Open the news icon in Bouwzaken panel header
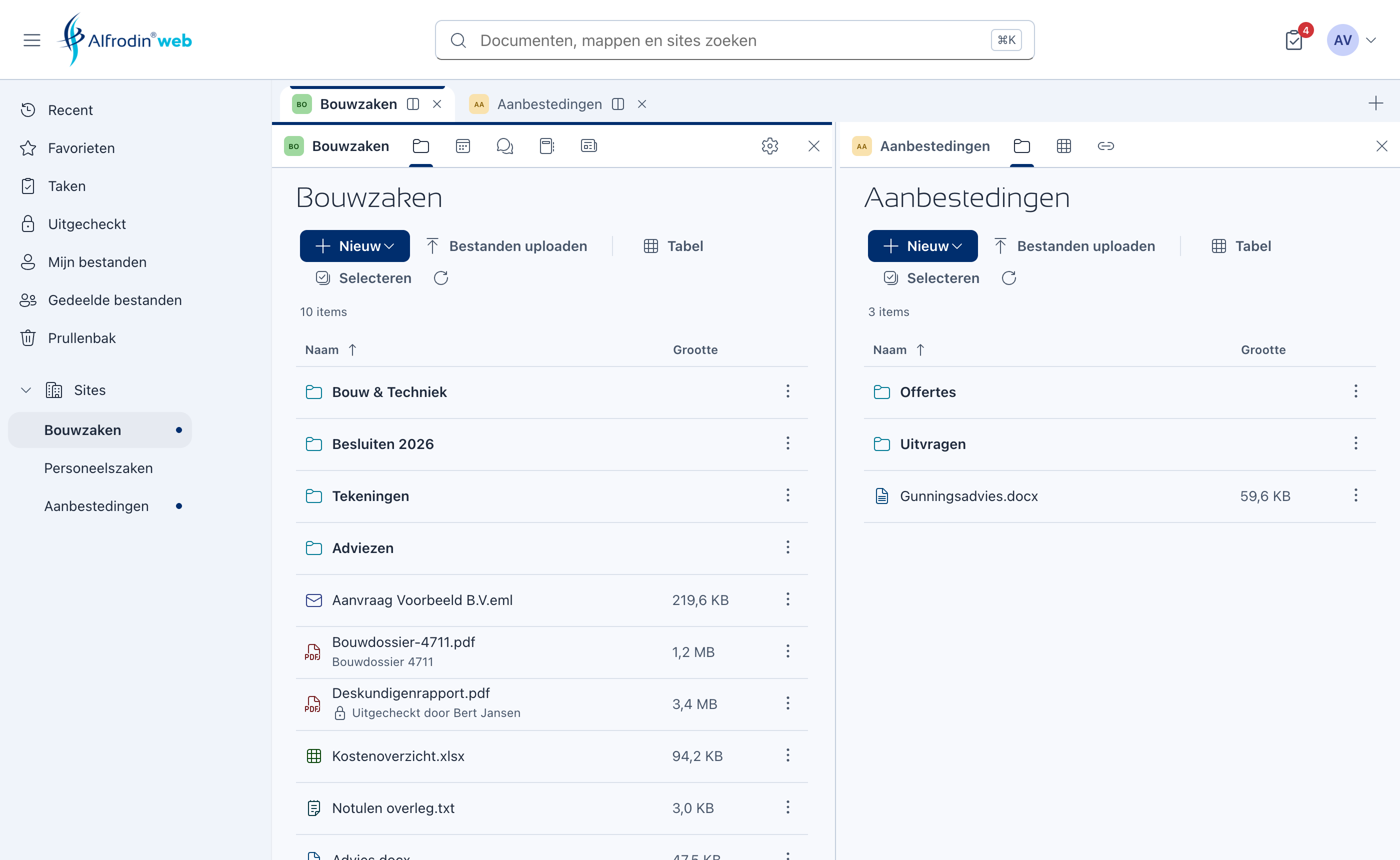This screenshot has width=1400, height=860. 588,146
